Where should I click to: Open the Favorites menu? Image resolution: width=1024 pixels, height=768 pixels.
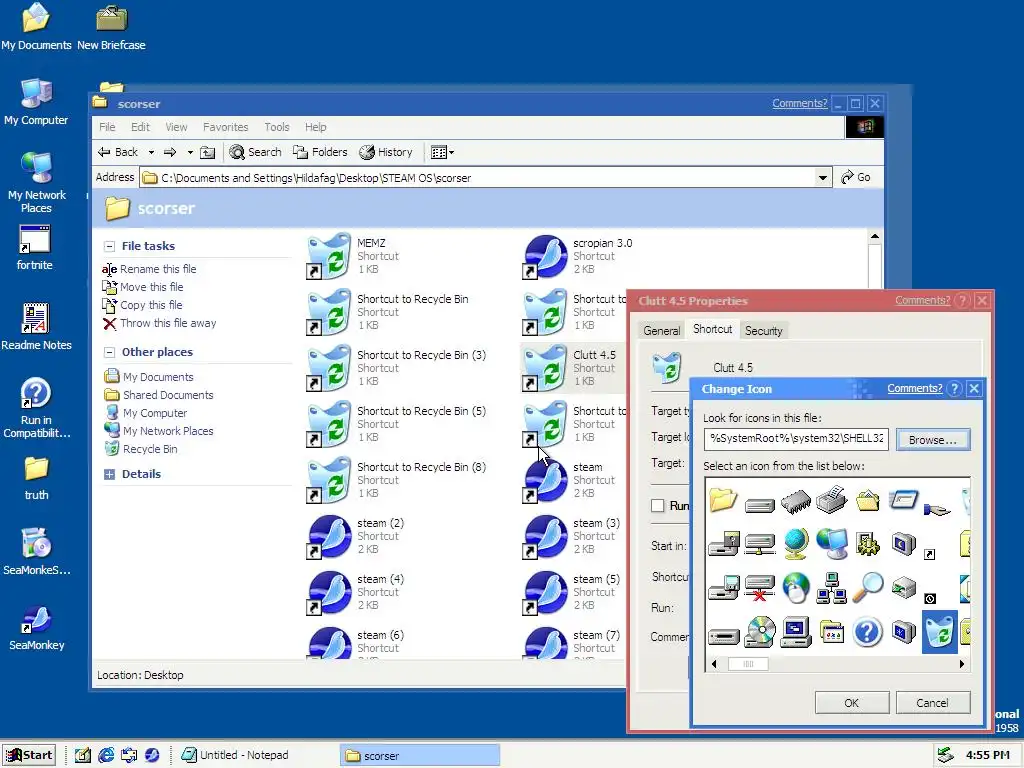coord(225,127)
